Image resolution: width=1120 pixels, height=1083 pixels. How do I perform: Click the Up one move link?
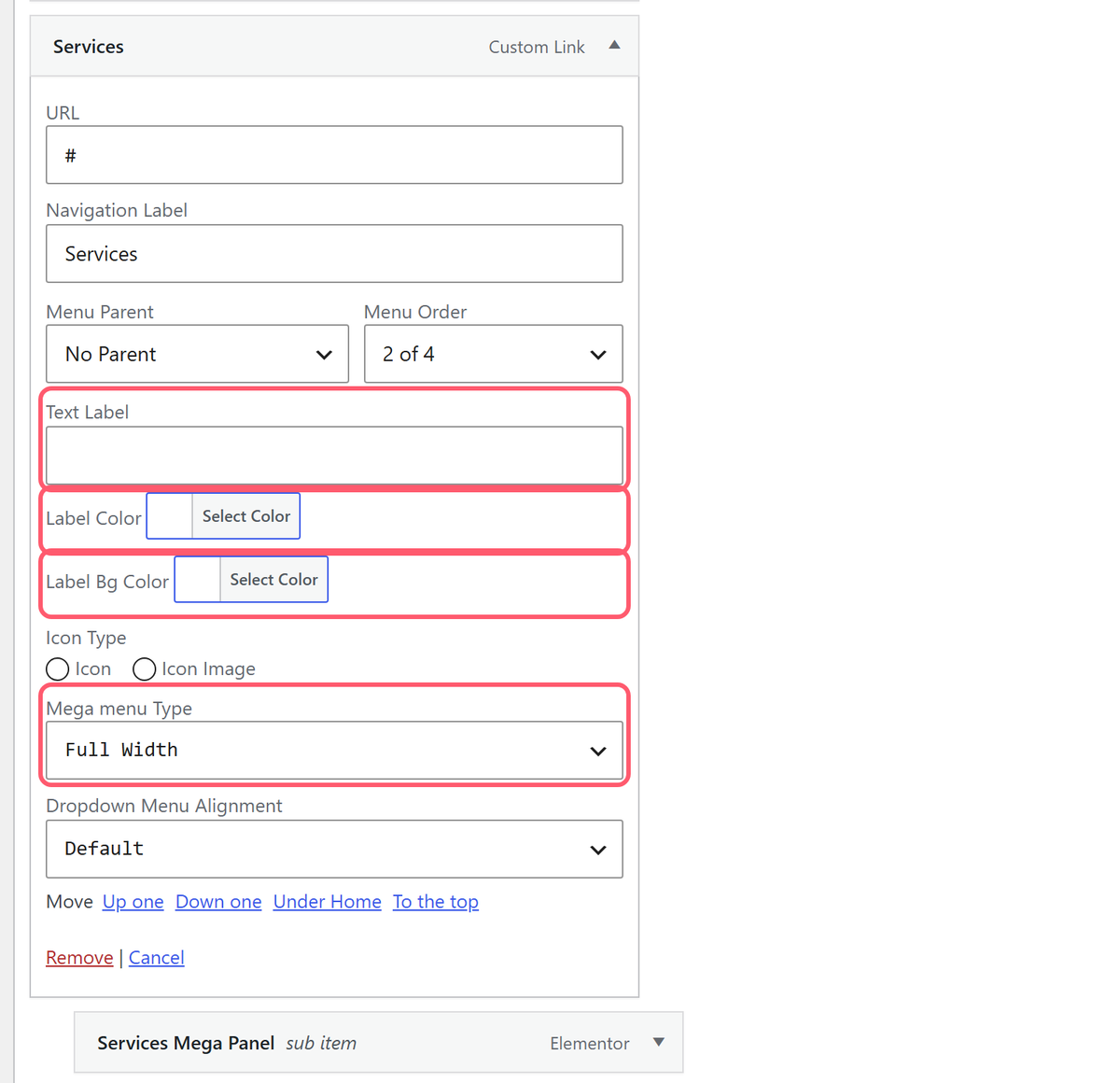point(133,902)
